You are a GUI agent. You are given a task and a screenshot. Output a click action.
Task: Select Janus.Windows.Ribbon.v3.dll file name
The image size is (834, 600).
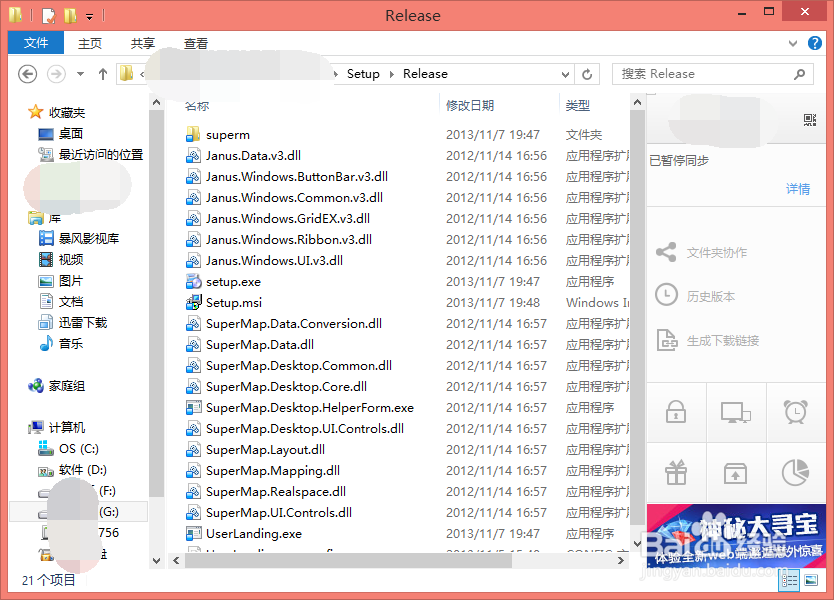[x=289, y=240]
